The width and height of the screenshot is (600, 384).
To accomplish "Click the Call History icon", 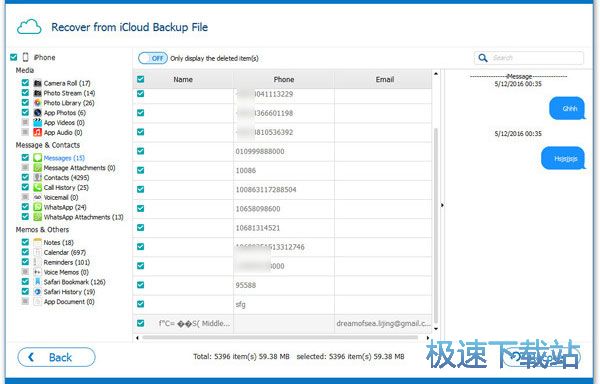I will (38, 187).
